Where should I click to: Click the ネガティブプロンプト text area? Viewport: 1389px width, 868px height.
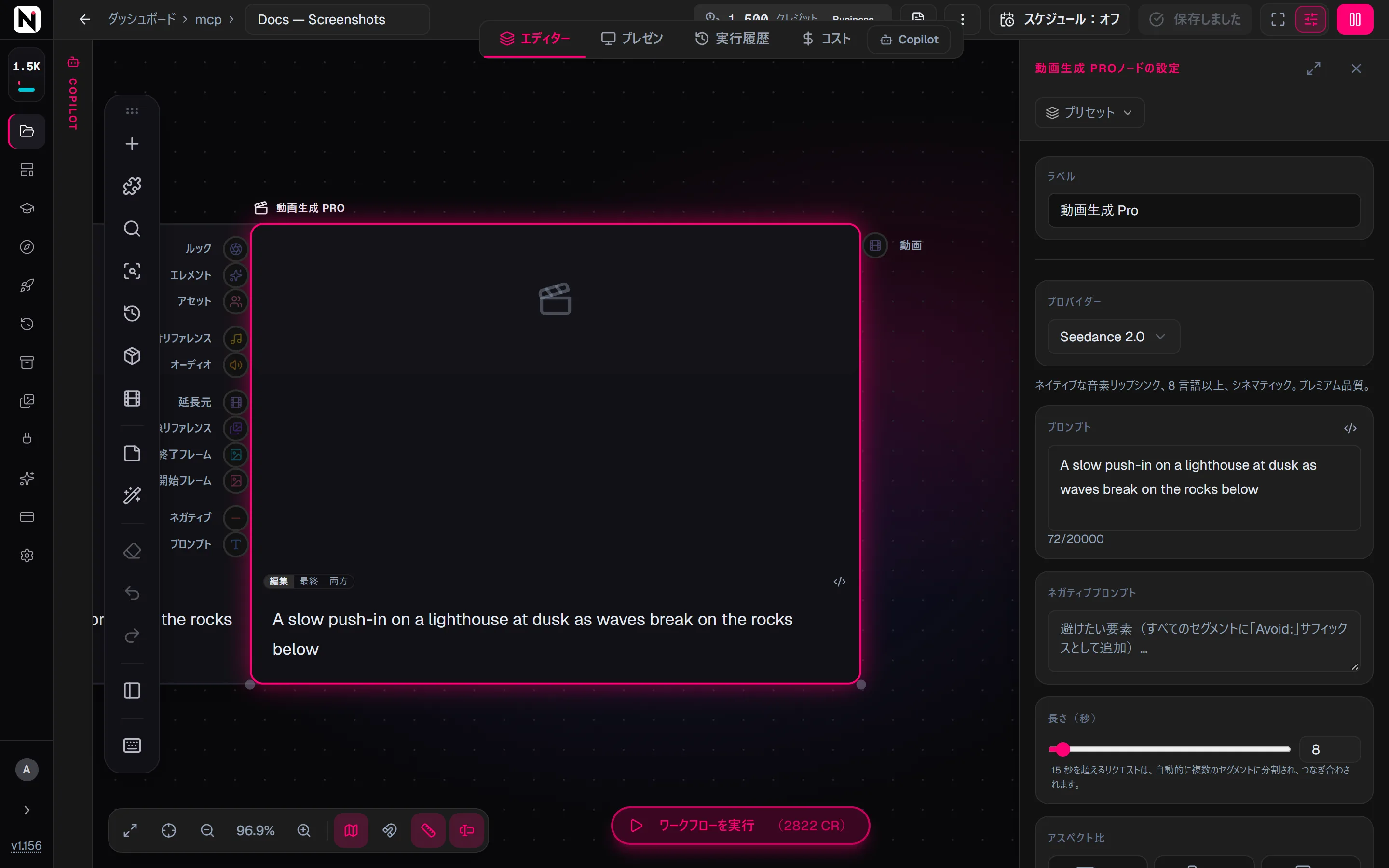tap(1204, 641)
